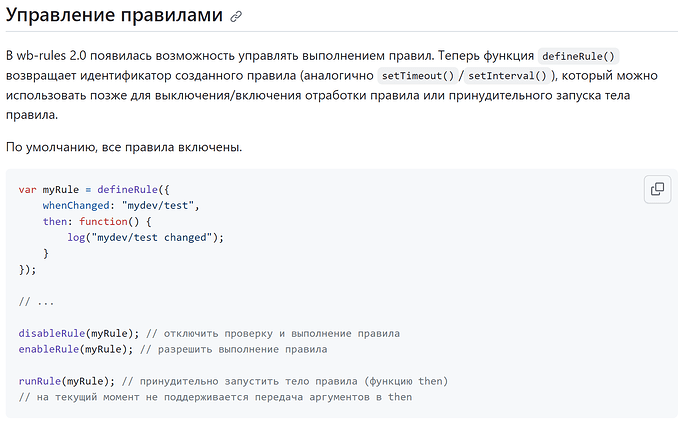Screen dimensions: 690x421
Task: Click the anchor link icon beside the heading
Action: [236, 17]
